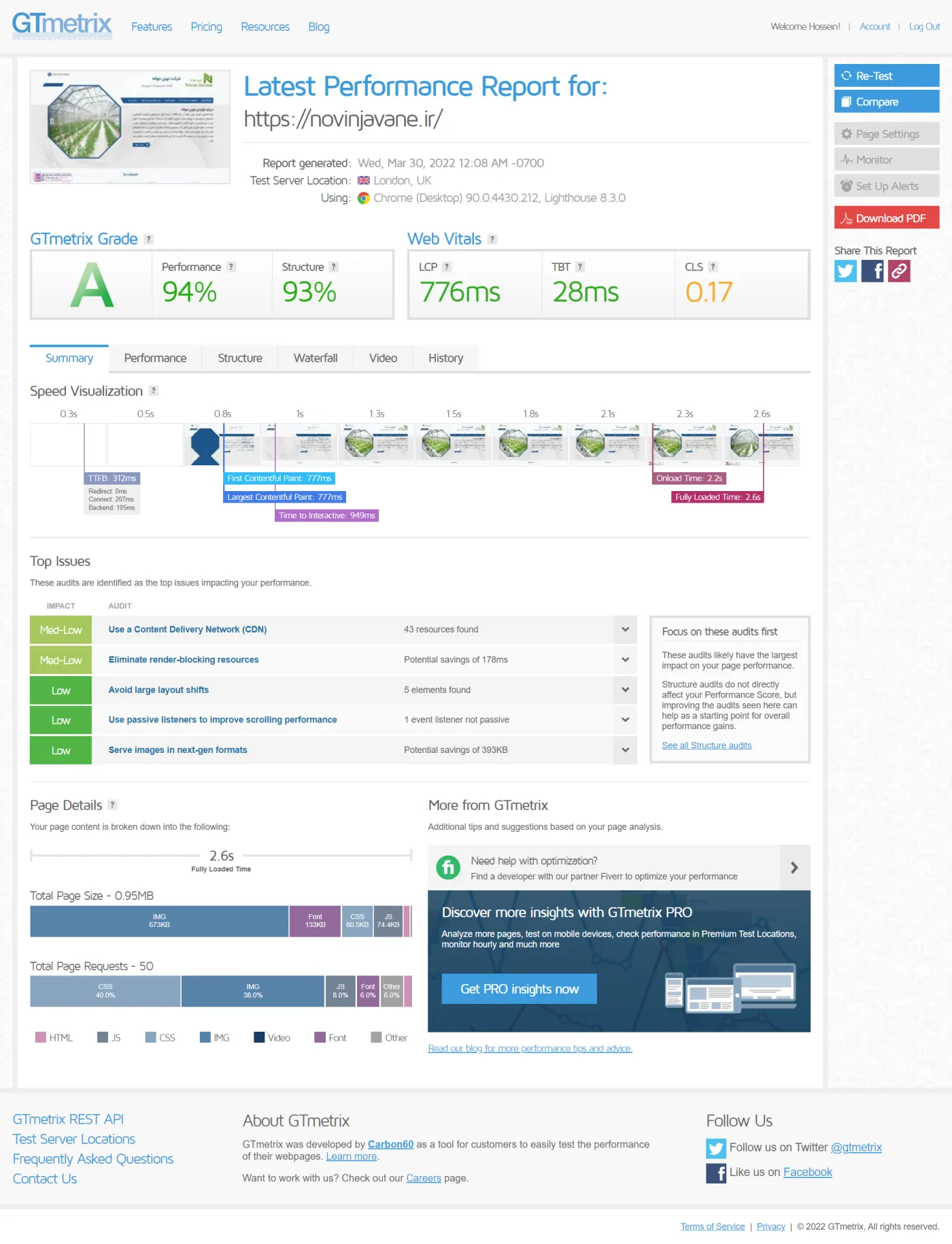
Task: Open GTmetrix Grade help question mark
Action: click(149, 239)
